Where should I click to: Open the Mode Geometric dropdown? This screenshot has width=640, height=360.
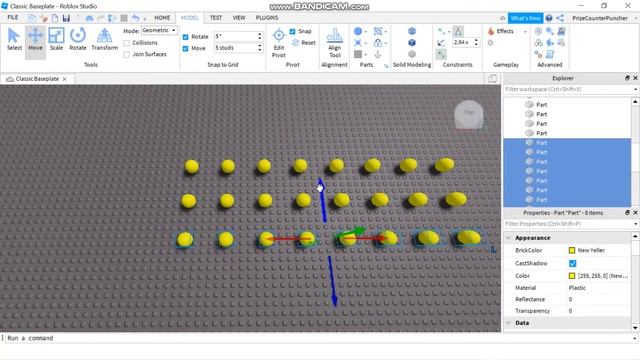159,30
